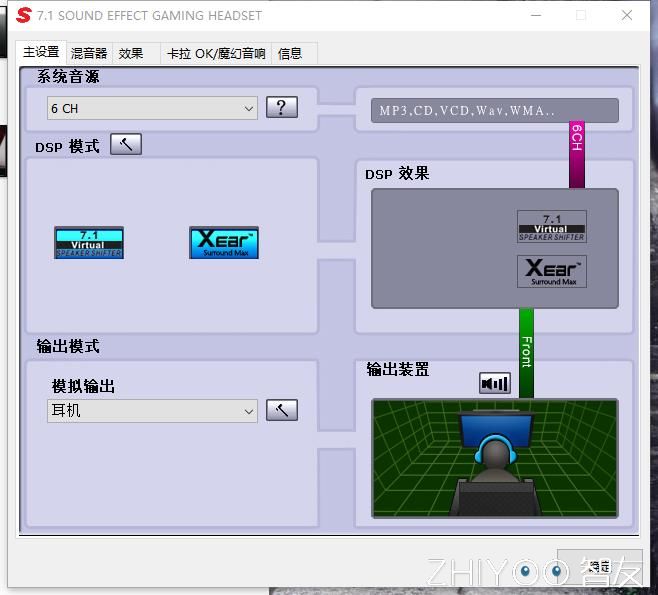The height and width of the screenshot is (595, 658).
Task: Switch to the 混音器 tab
Action: (x=89, y=54)
